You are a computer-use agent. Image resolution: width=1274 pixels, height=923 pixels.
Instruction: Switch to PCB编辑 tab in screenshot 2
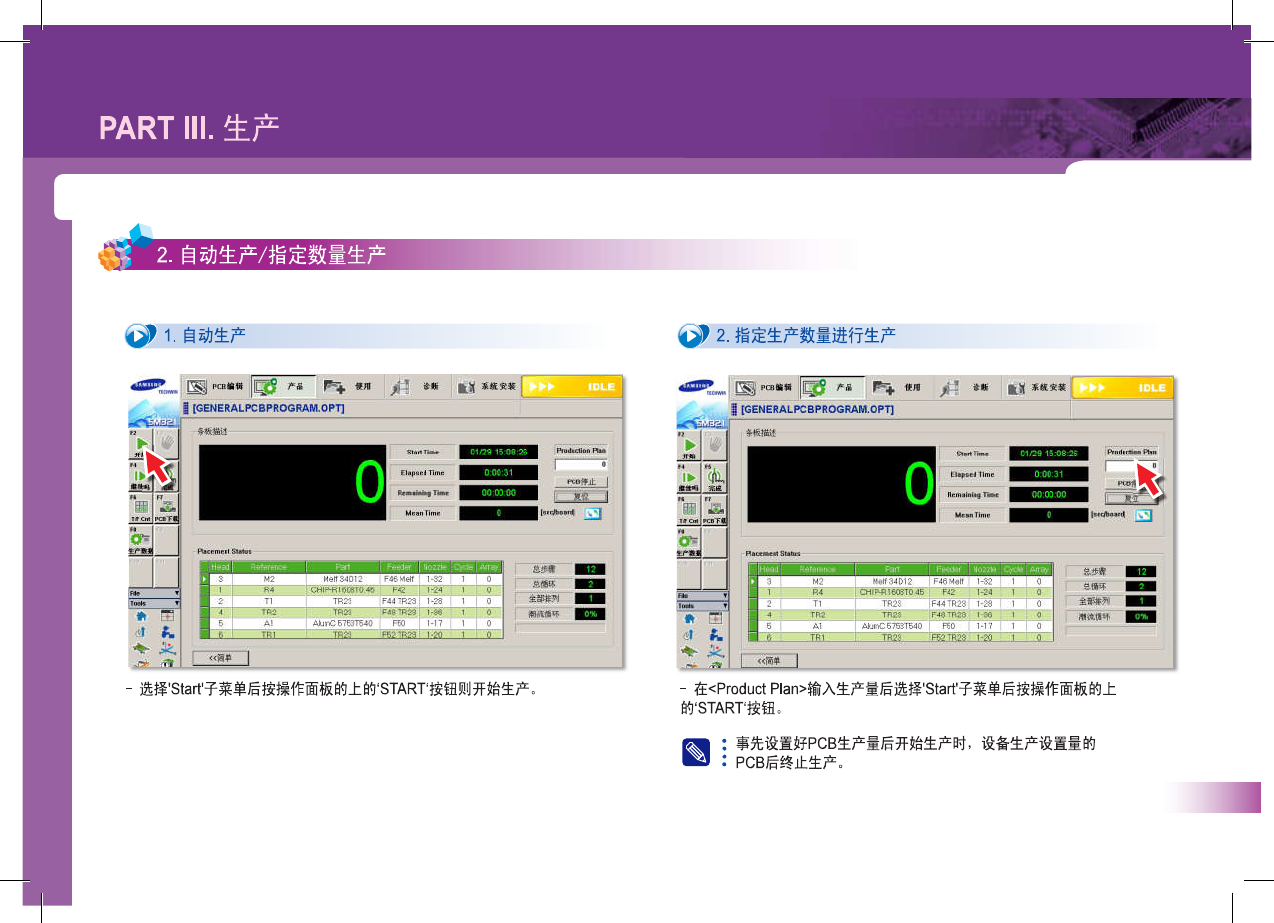(764, 387)
